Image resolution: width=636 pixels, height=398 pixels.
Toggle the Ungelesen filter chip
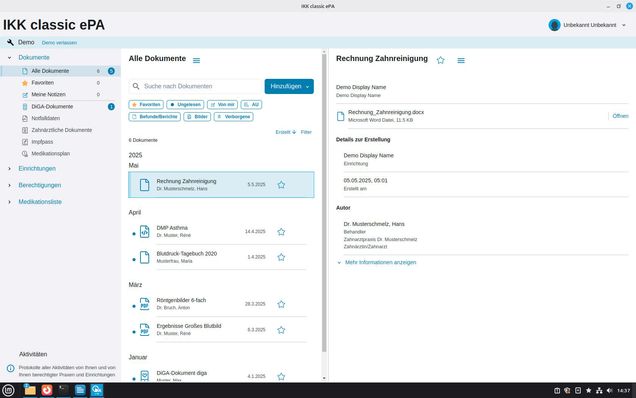point(185,105)
